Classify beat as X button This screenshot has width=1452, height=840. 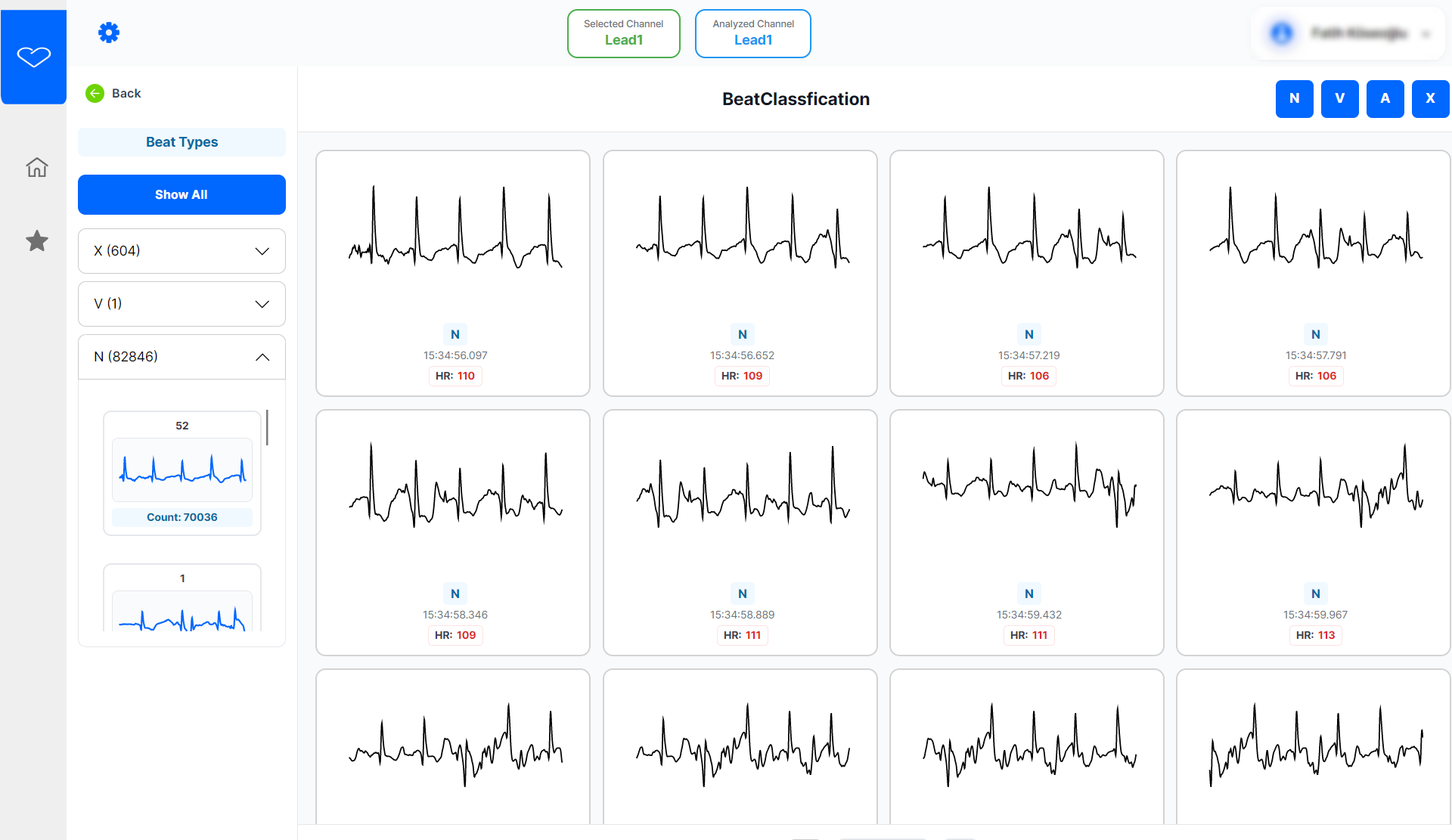[1430, 98]
